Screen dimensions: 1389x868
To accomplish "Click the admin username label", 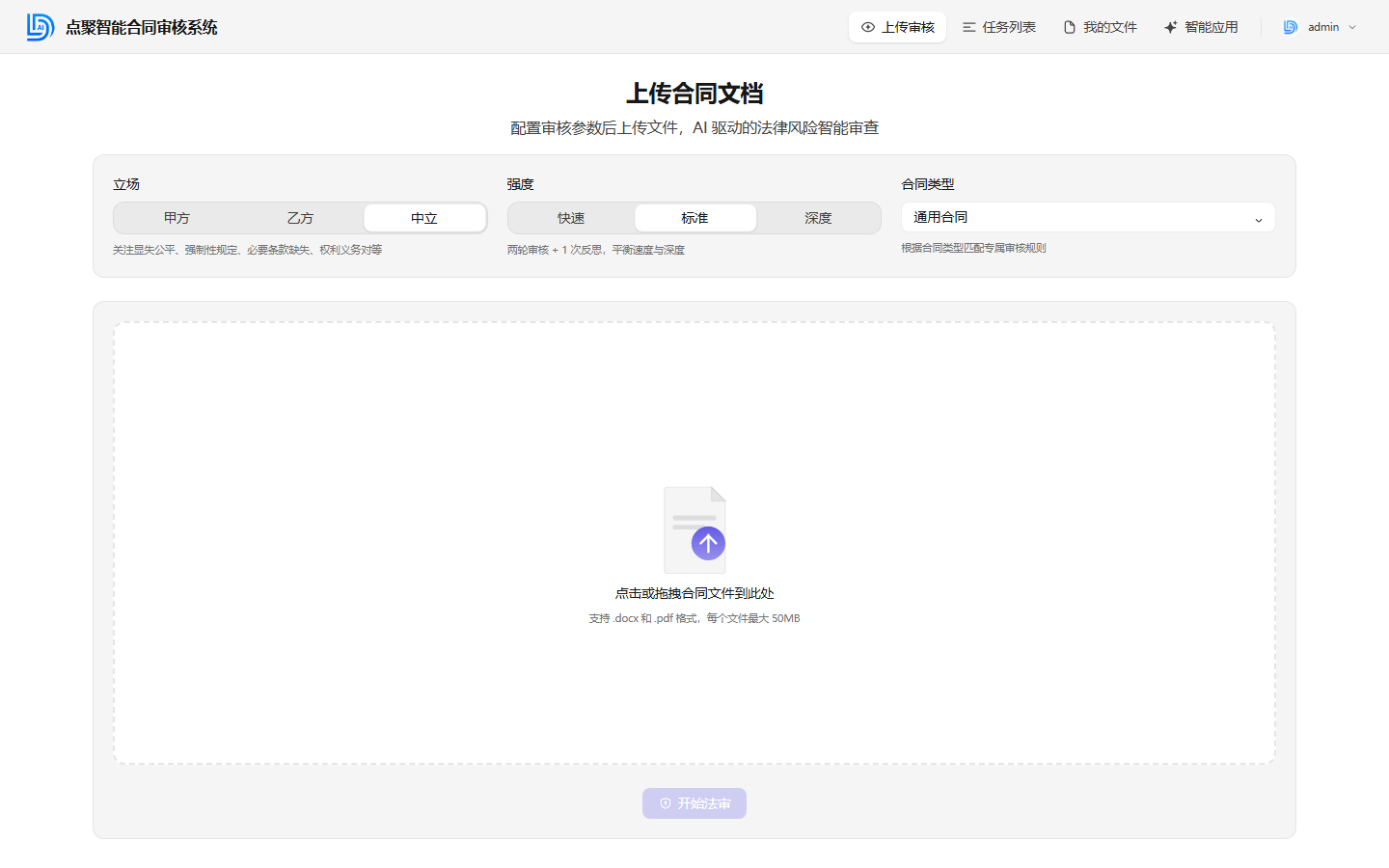I will tap(1323, 27).
